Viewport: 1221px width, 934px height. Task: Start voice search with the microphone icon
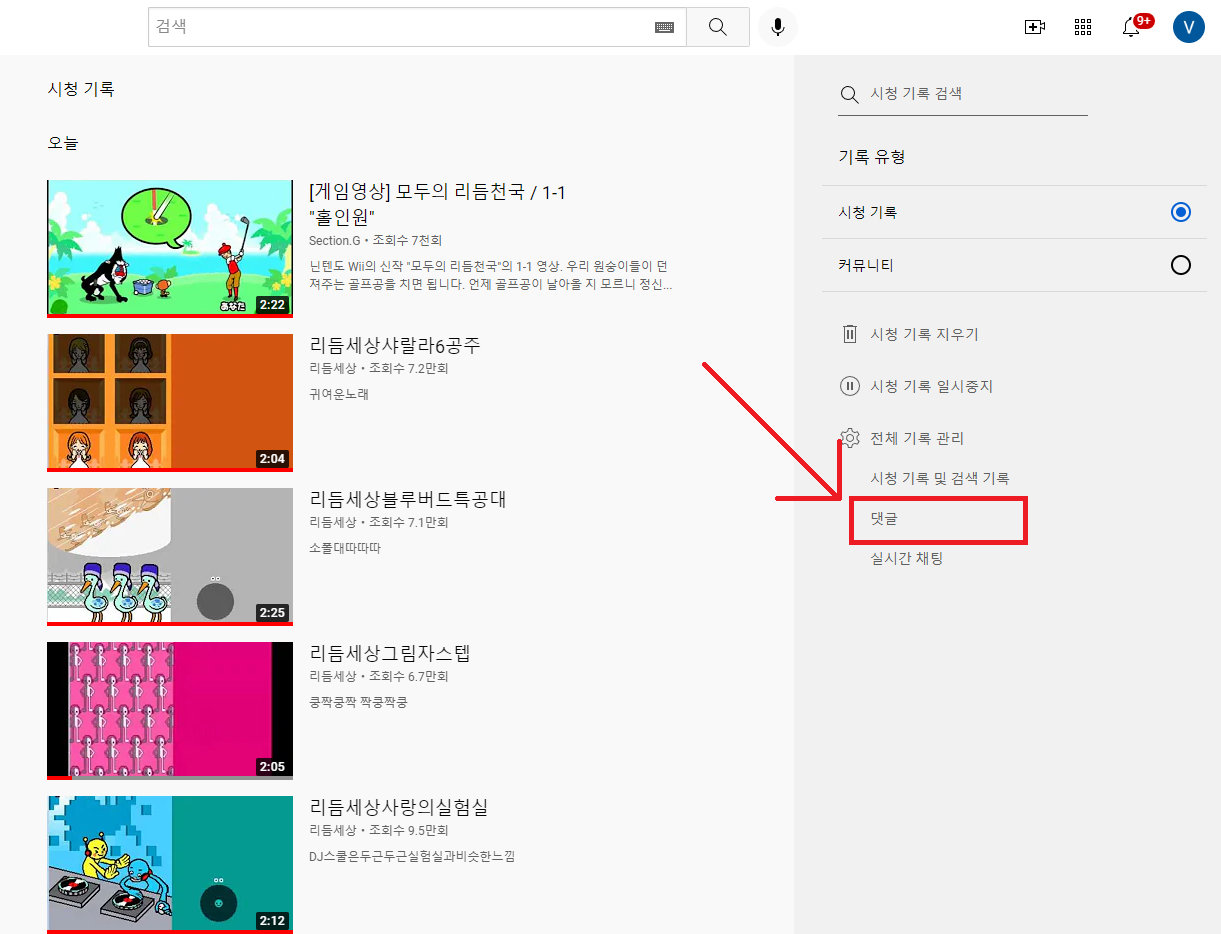[778, 27]
